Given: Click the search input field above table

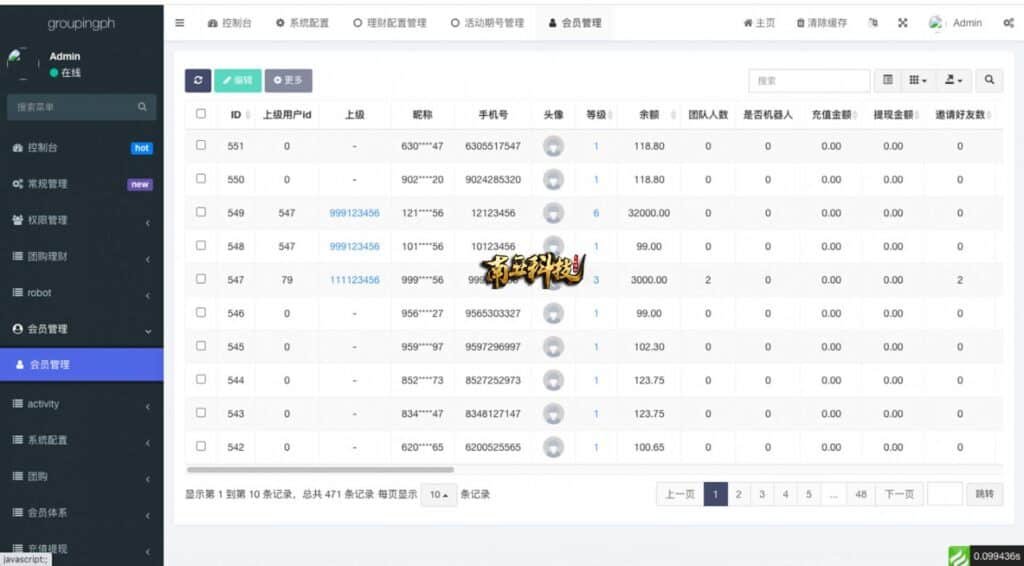Looking at the screenshot, I should pyautogui.click(x=808, y=81).
